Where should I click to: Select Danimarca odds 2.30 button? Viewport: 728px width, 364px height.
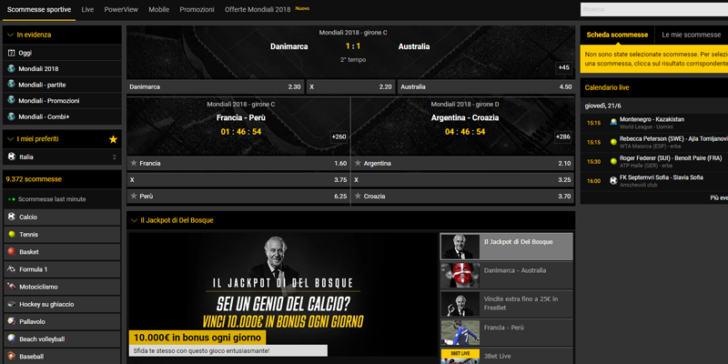coord(215,87)
